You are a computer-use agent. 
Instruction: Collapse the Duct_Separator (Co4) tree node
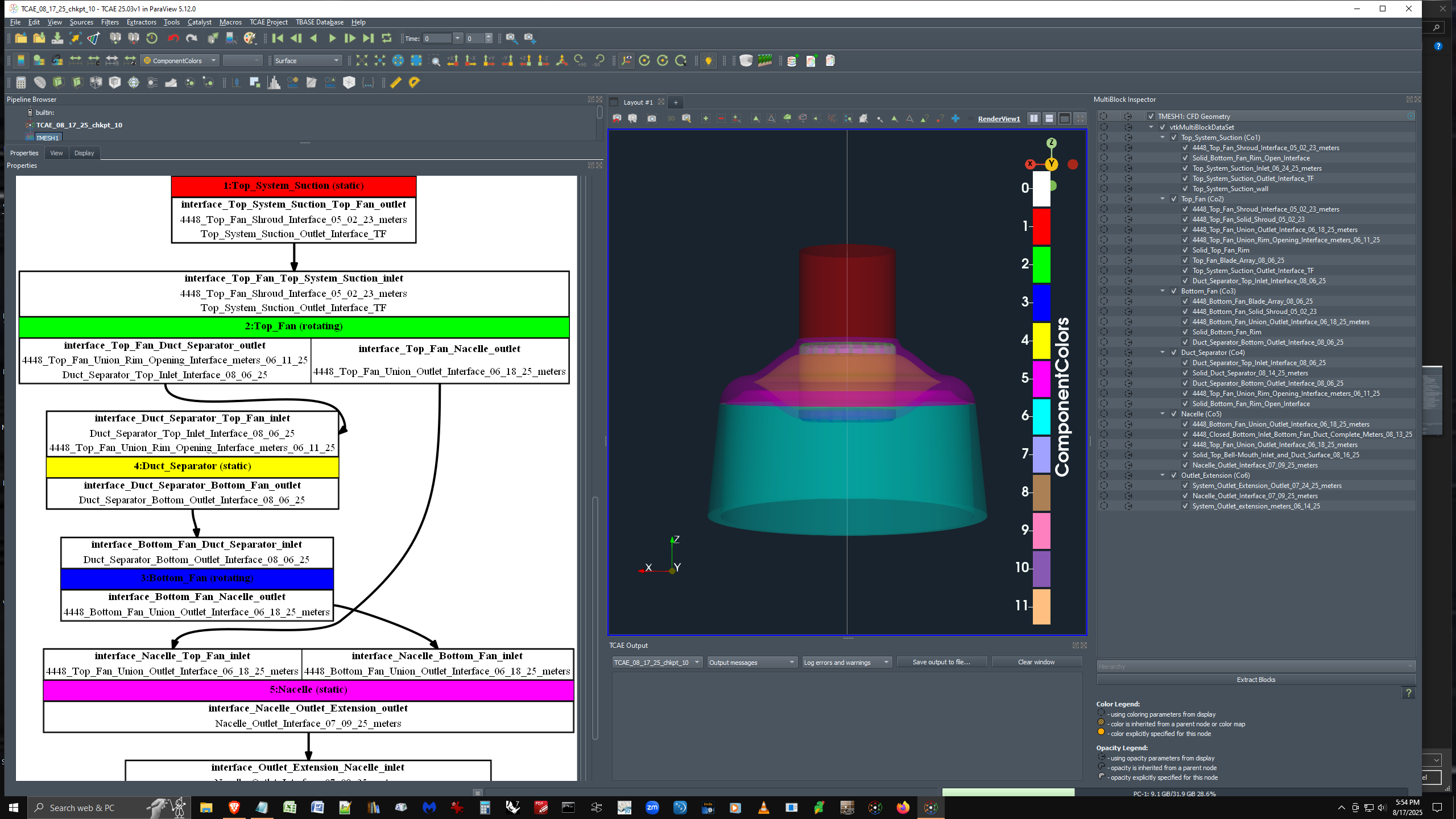click(1163, 353)
